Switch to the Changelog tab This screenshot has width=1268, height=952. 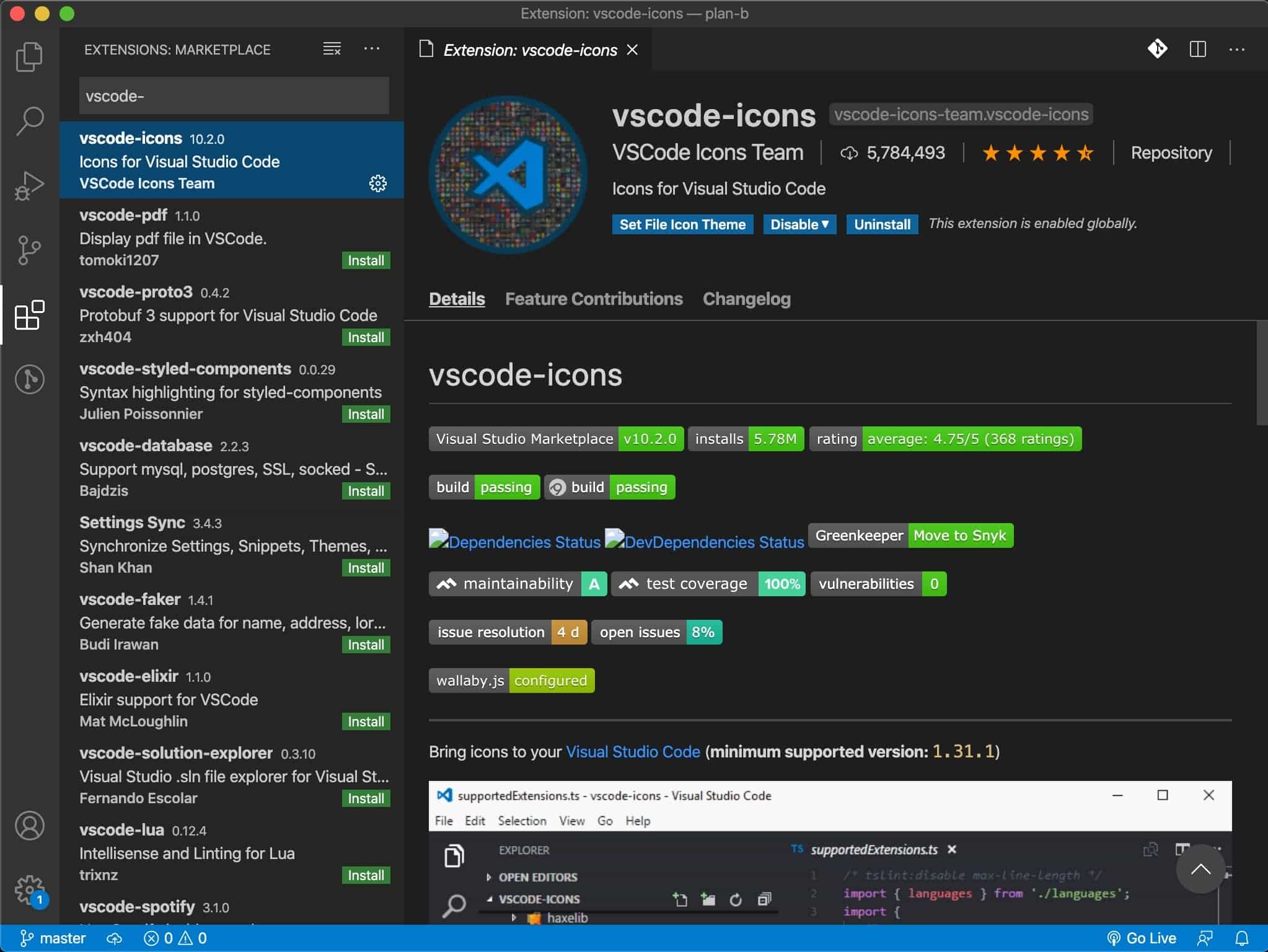point(746,299)
